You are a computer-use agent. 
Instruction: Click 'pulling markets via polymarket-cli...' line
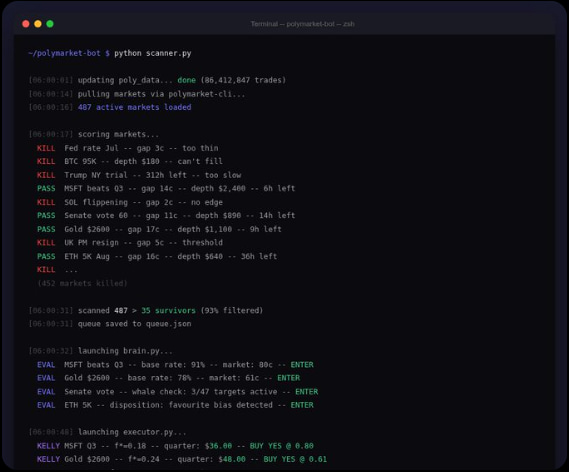(137, 94)
